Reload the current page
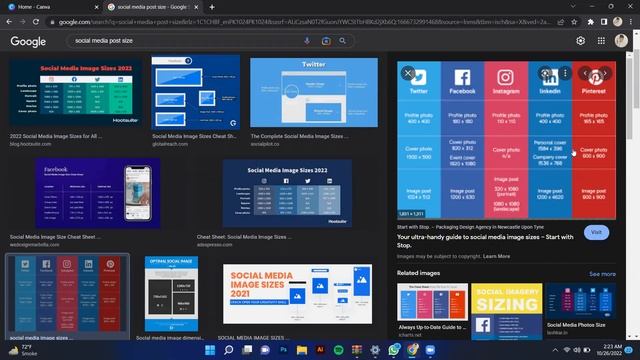The height and width of the screenshot is (360, 640). [36, 22]
